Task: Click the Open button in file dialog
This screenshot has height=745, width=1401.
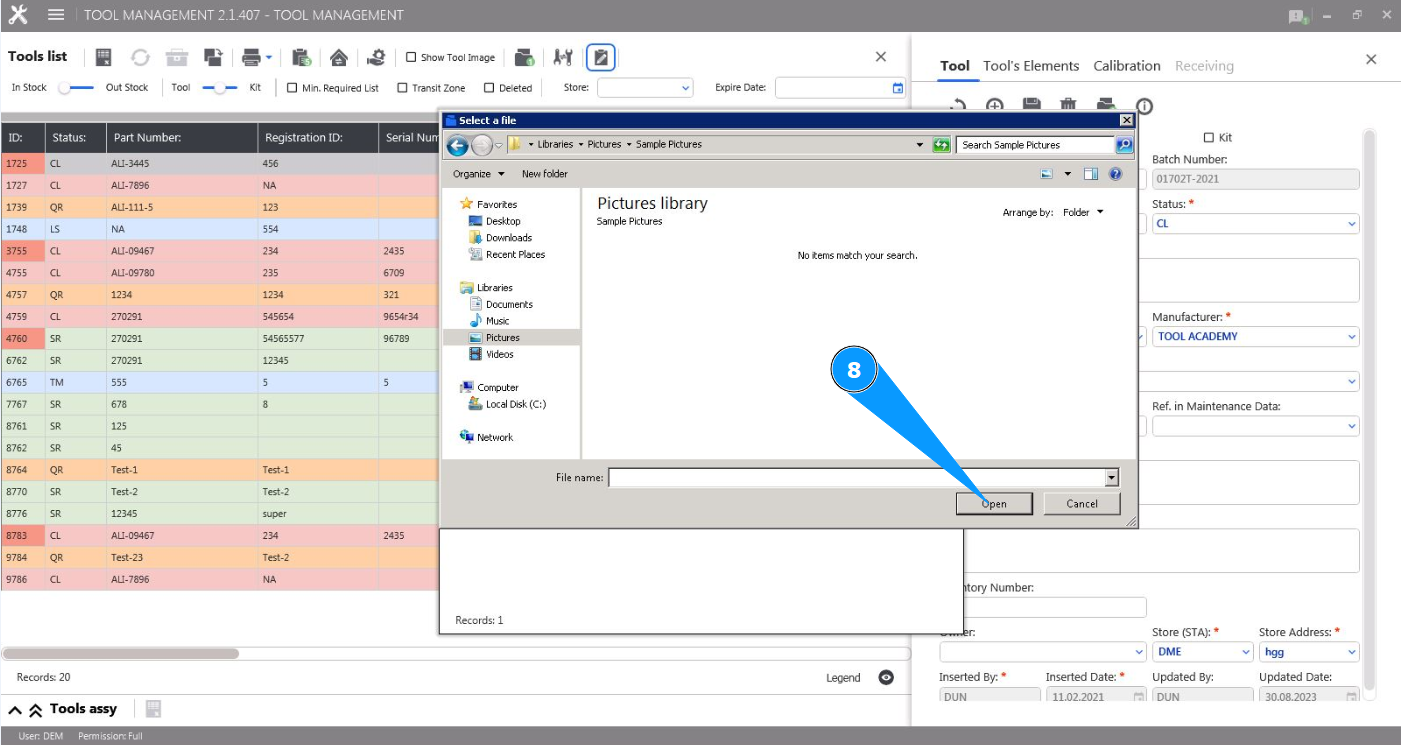Action: [994, 504]
